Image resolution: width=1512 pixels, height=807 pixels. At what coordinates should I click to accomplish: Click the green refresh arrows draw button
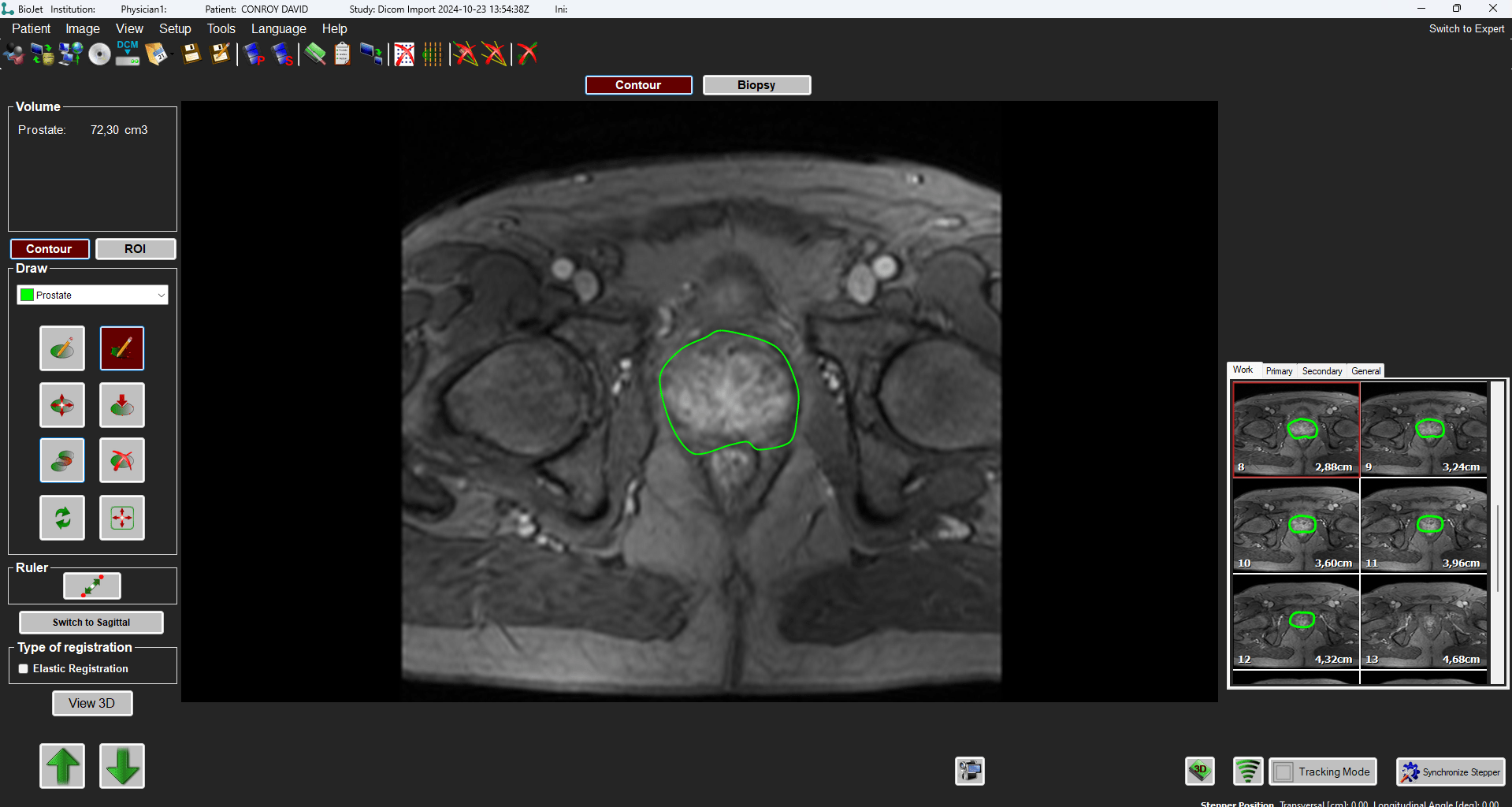(x=62, y=518)
